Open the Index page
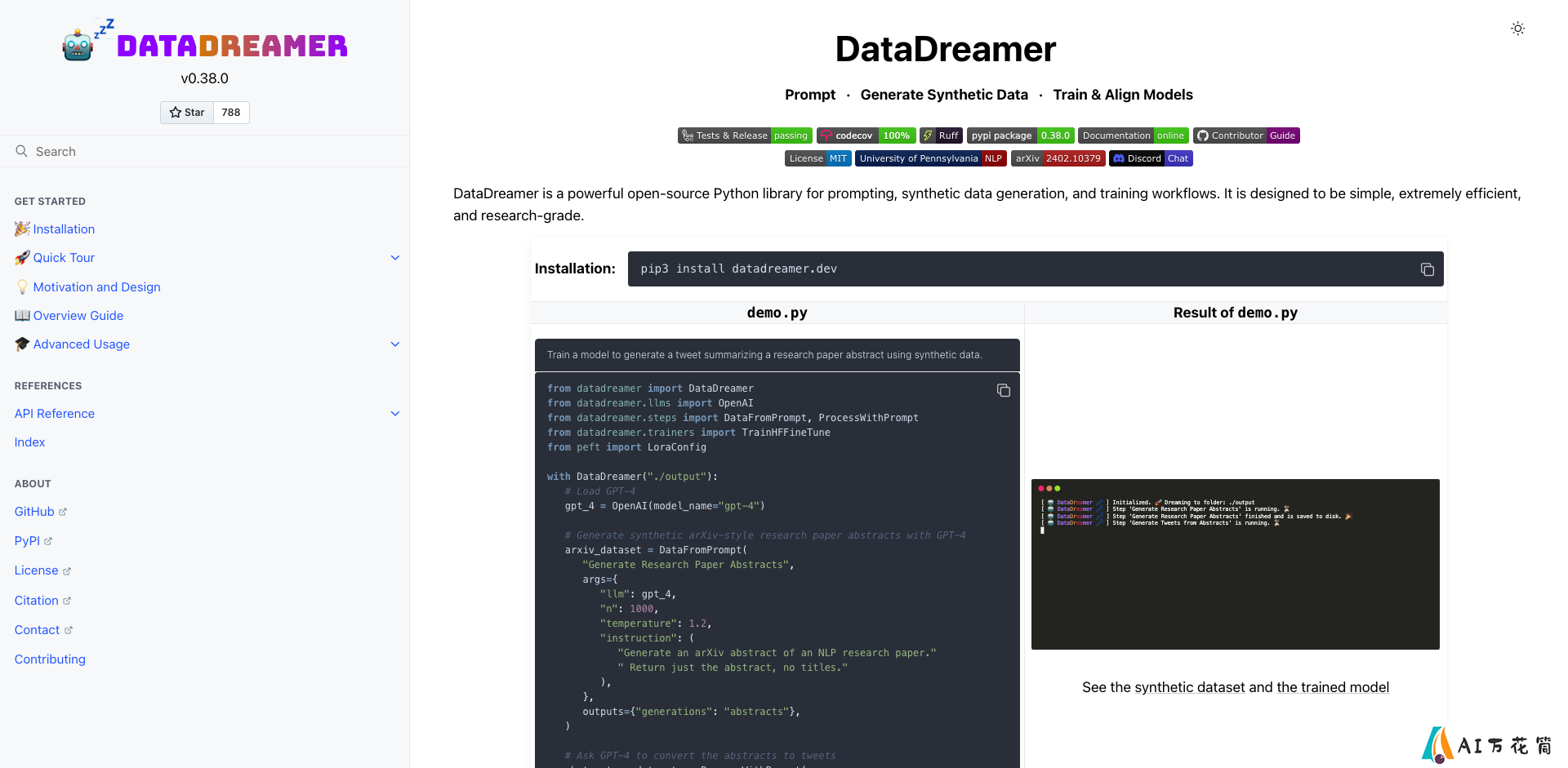The image size is (1568, 768). pos(29,442)
